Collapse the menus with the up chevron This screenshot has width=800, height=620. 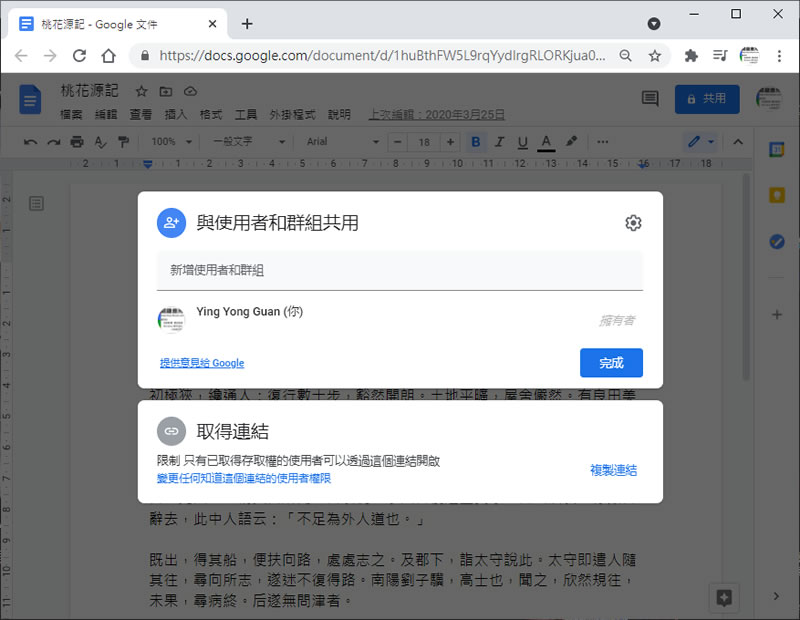click(x=738, y=142)
